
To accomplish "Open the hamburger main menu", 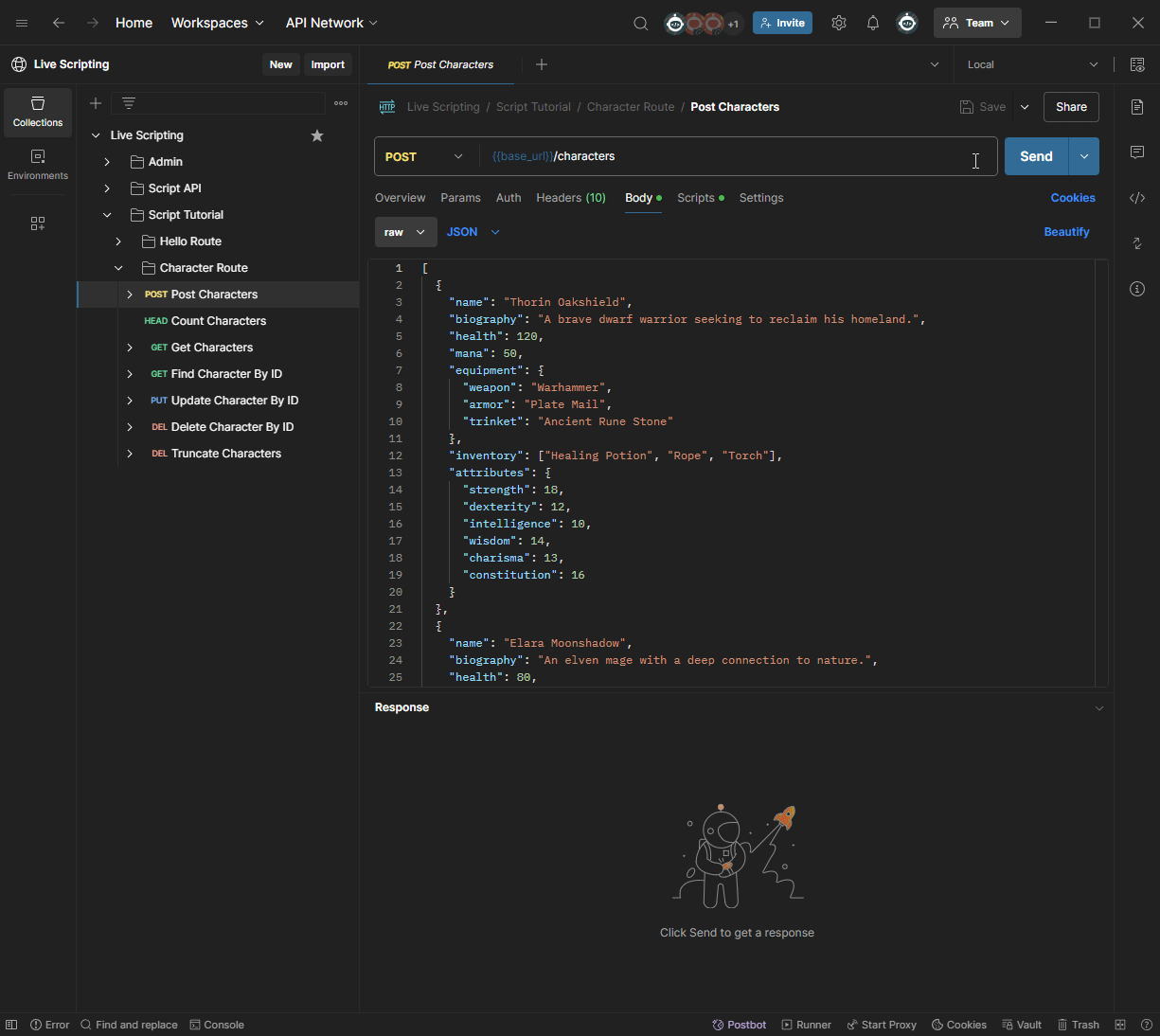I will point(22,23).
